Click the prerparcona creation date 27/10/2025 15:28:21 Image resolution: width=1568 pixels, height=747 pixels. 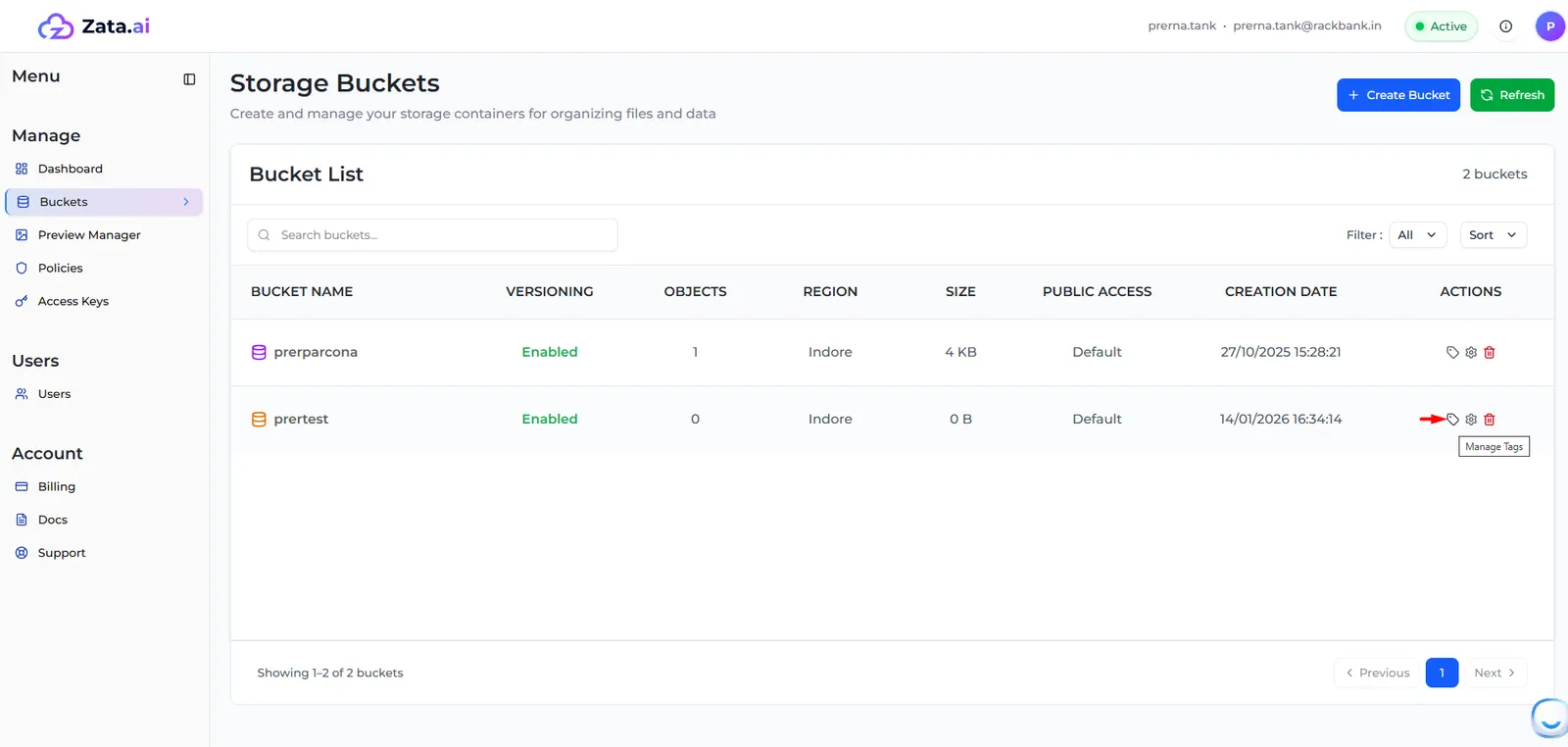[1281, 353]
